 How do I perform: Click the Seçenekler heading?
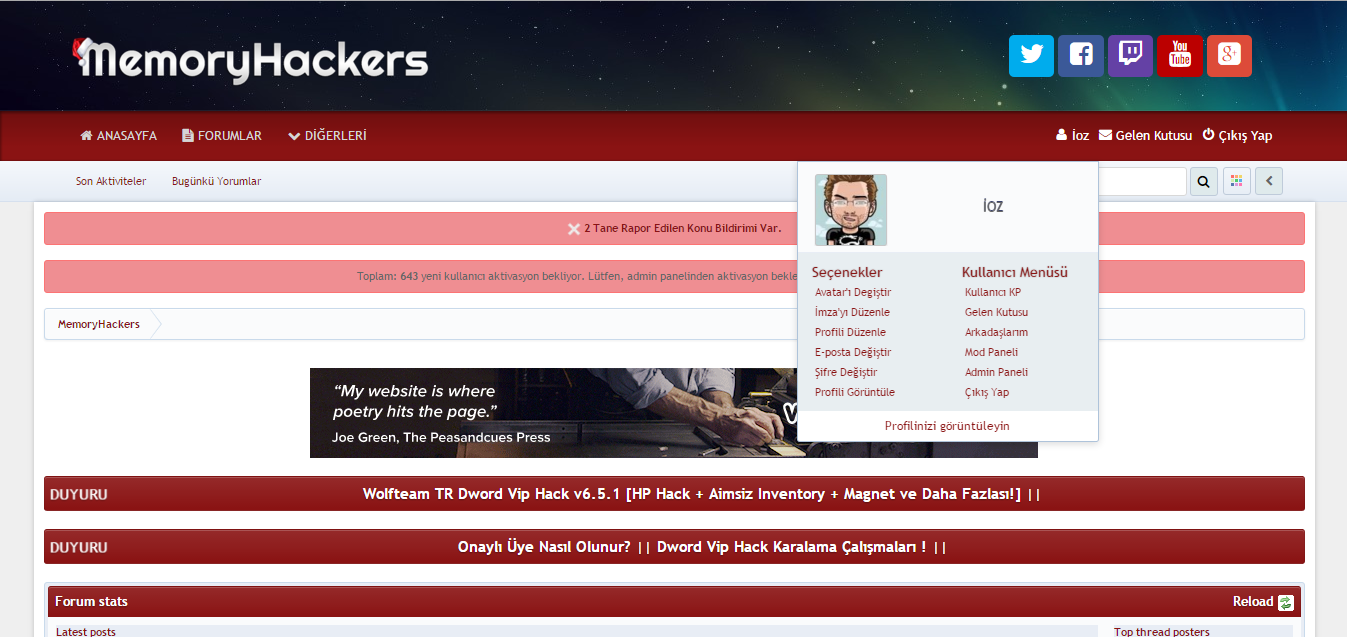[847, 272]
